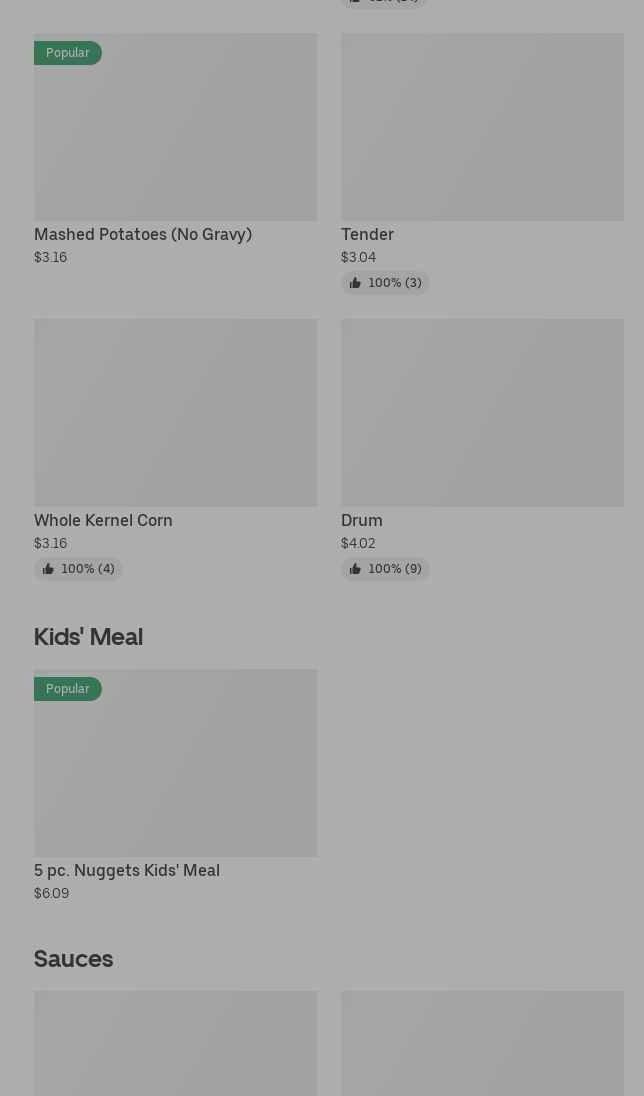The image size is (644, 1096).
Task: Click Mashed Potatoes (No Gravy) title
Action: click(x=143, y=234)
